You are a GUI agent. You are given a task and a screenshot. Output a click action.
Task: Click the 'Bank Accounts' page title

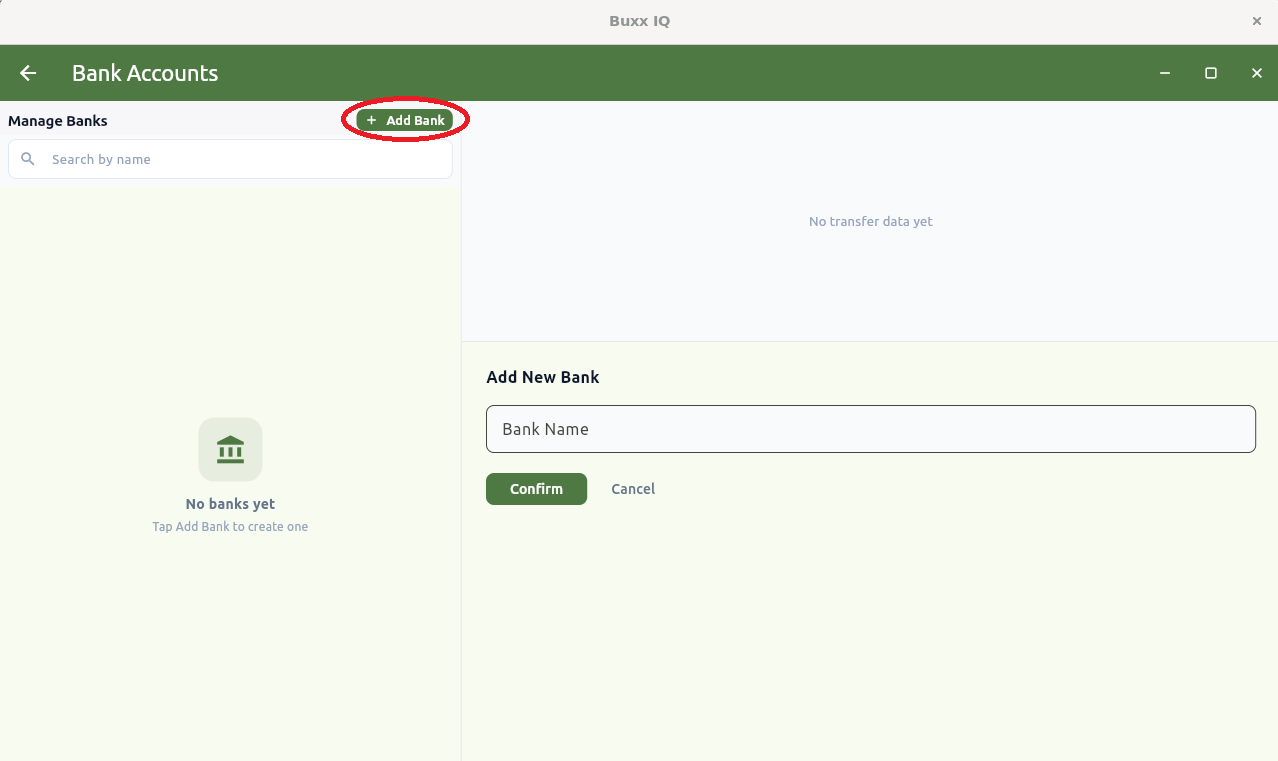pyautogui.click(x=145, y=73)
